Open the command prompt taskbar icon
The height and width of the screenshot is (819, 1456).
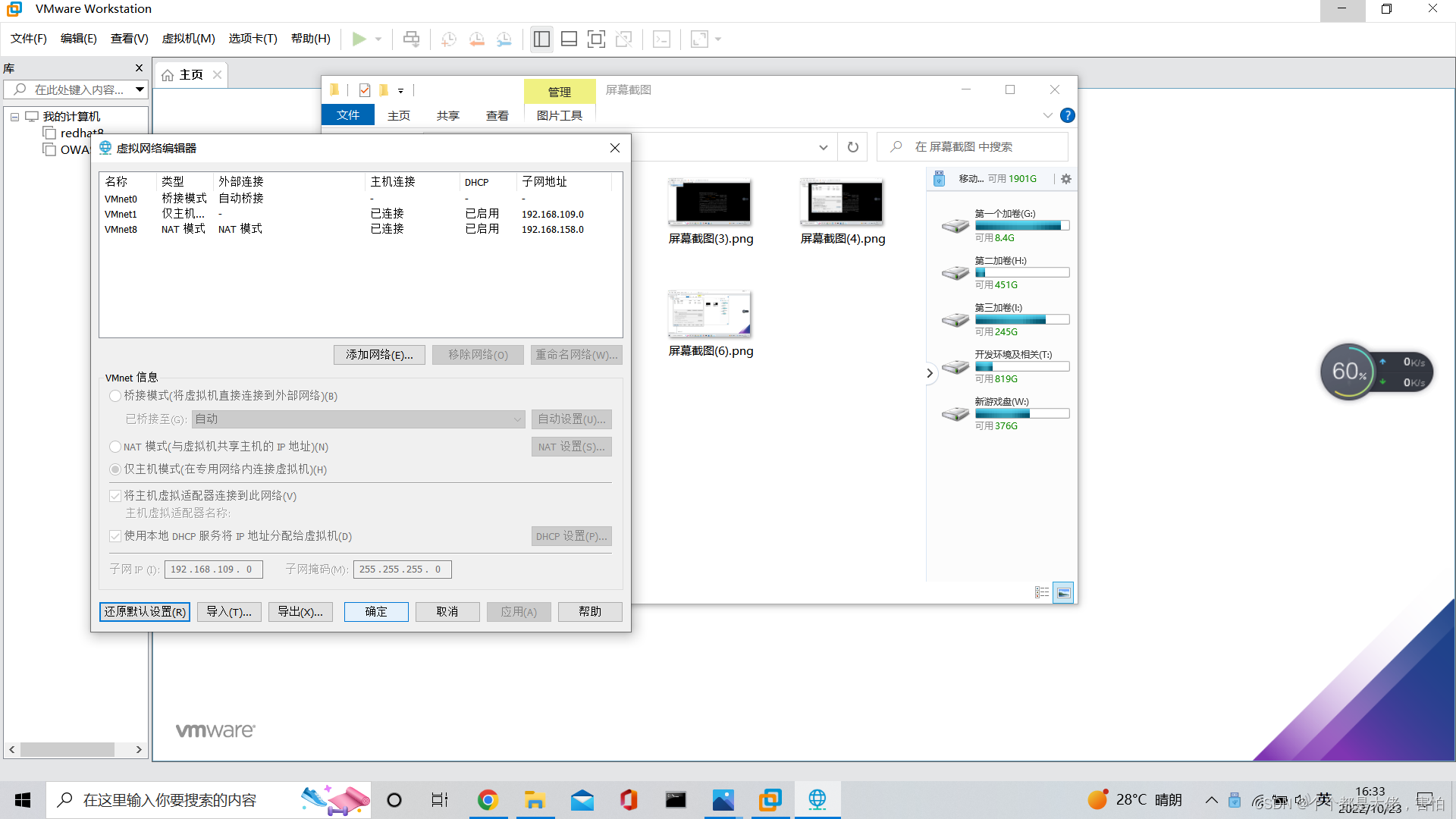click(676, 800)
